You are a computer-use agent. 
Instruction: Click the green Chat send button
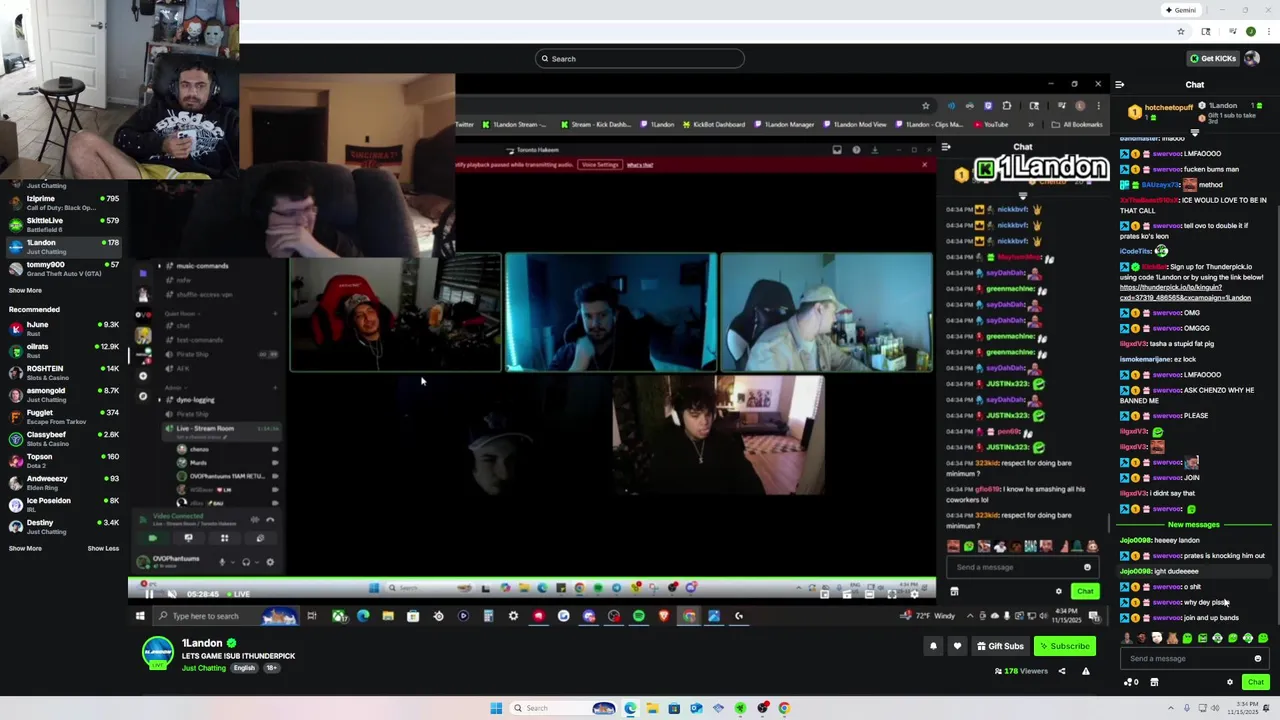(x=1256, y=682)
